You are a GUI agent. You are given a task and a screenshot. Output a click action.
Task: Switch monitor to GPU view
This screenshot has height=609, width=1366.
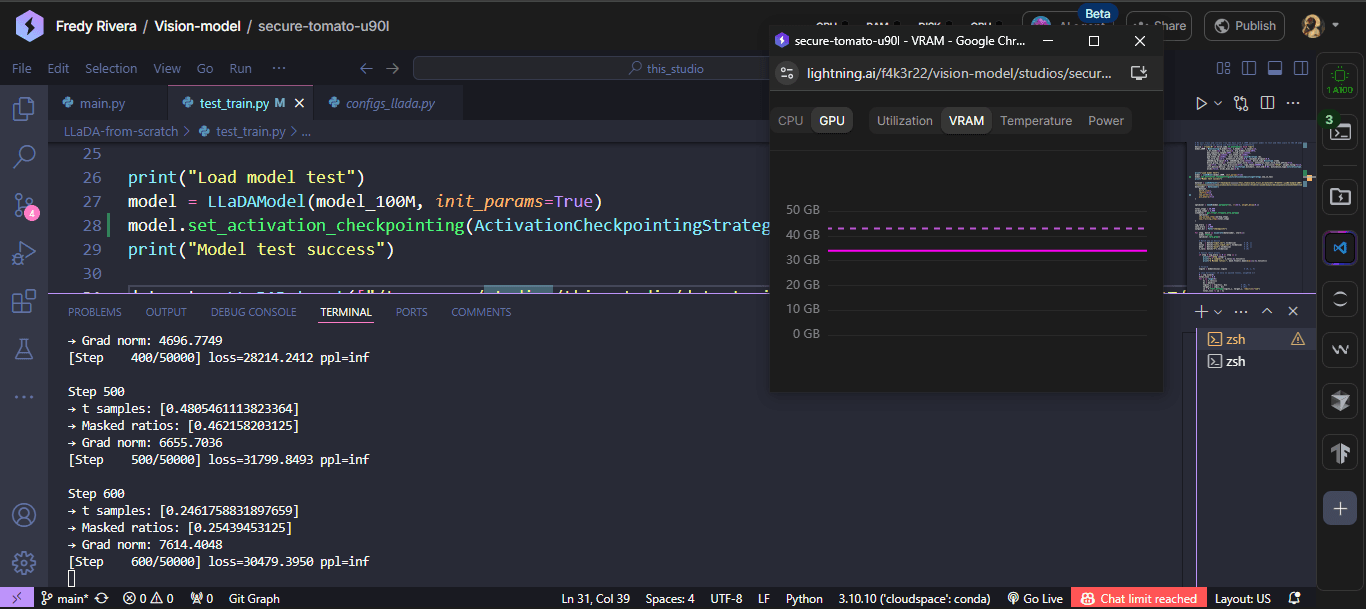click(x=831, y=121)
